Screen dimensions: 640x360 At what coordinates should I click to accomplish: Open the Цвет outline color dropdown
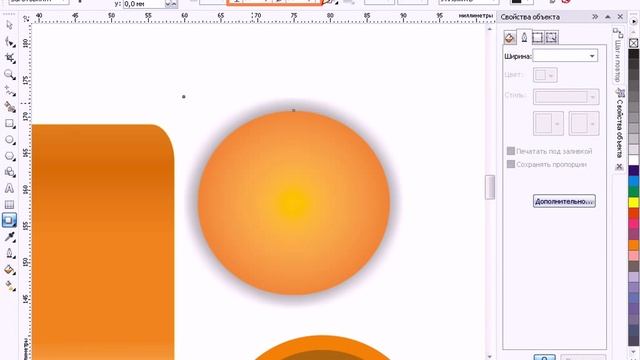tap(545, 75)
